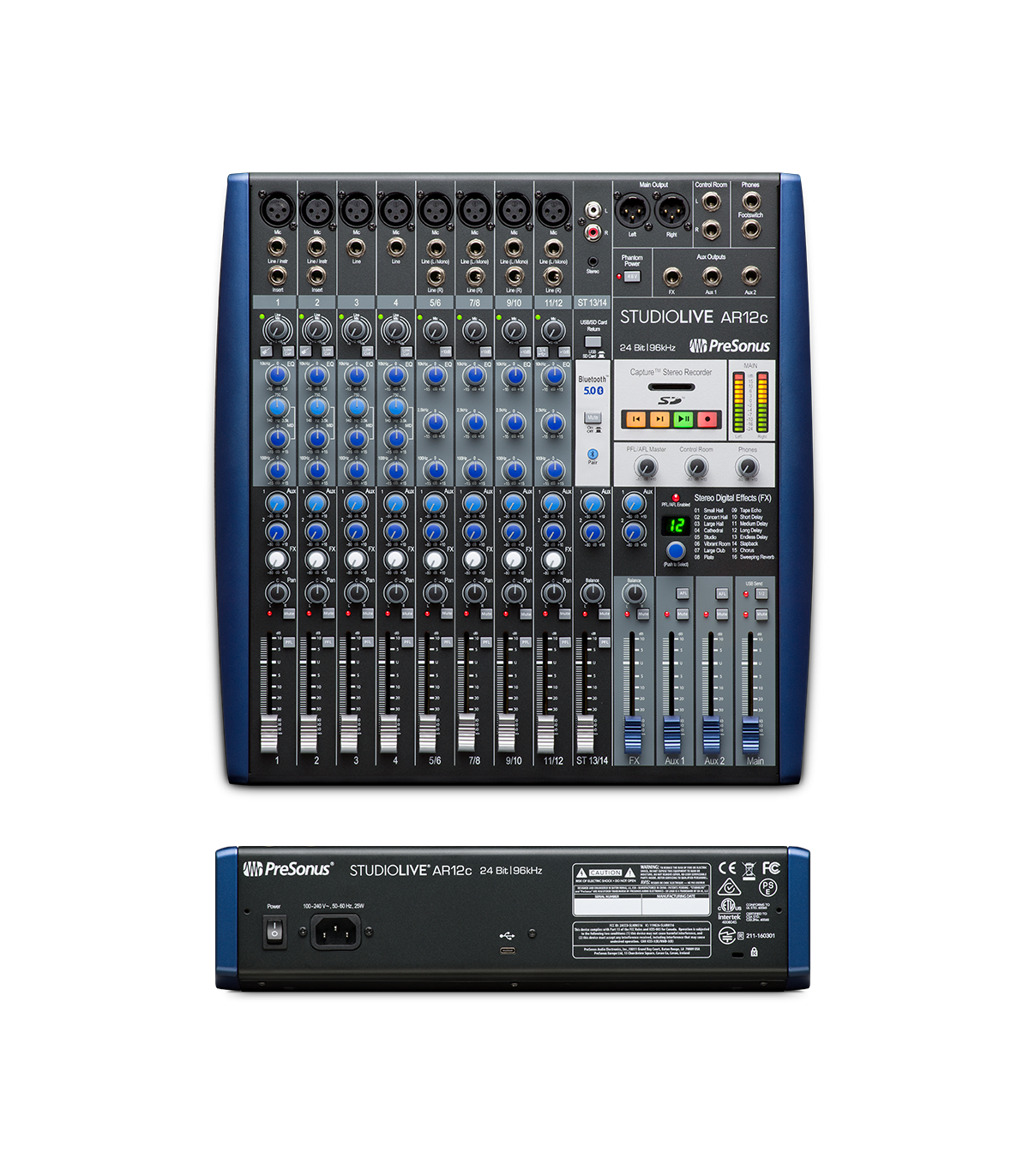
Task: Click the USB-C port on rear panel
Action: (x=508, y=952)
